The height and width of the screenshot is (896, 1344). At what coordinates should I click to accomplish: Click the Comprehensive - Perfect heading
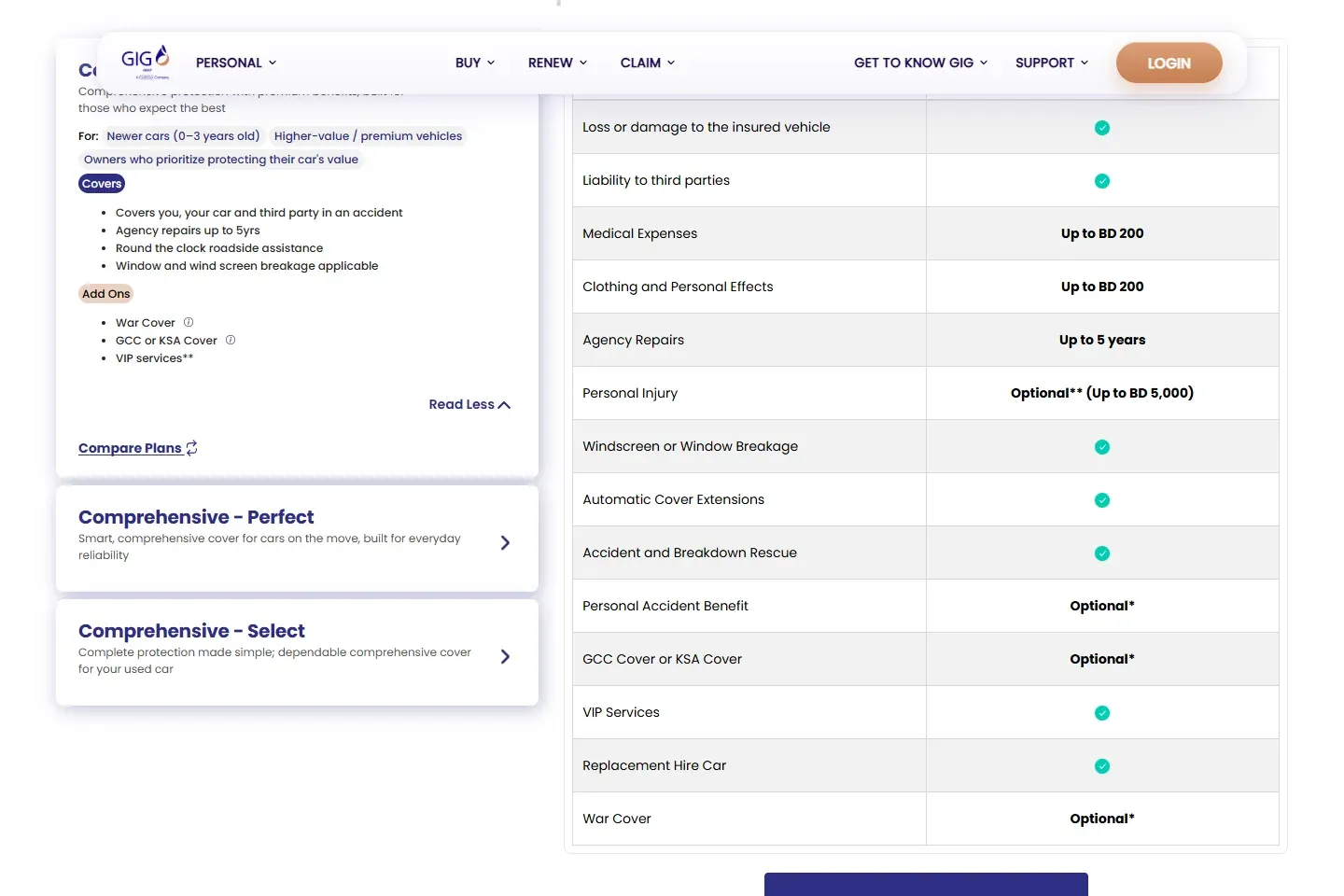[196, 517]
